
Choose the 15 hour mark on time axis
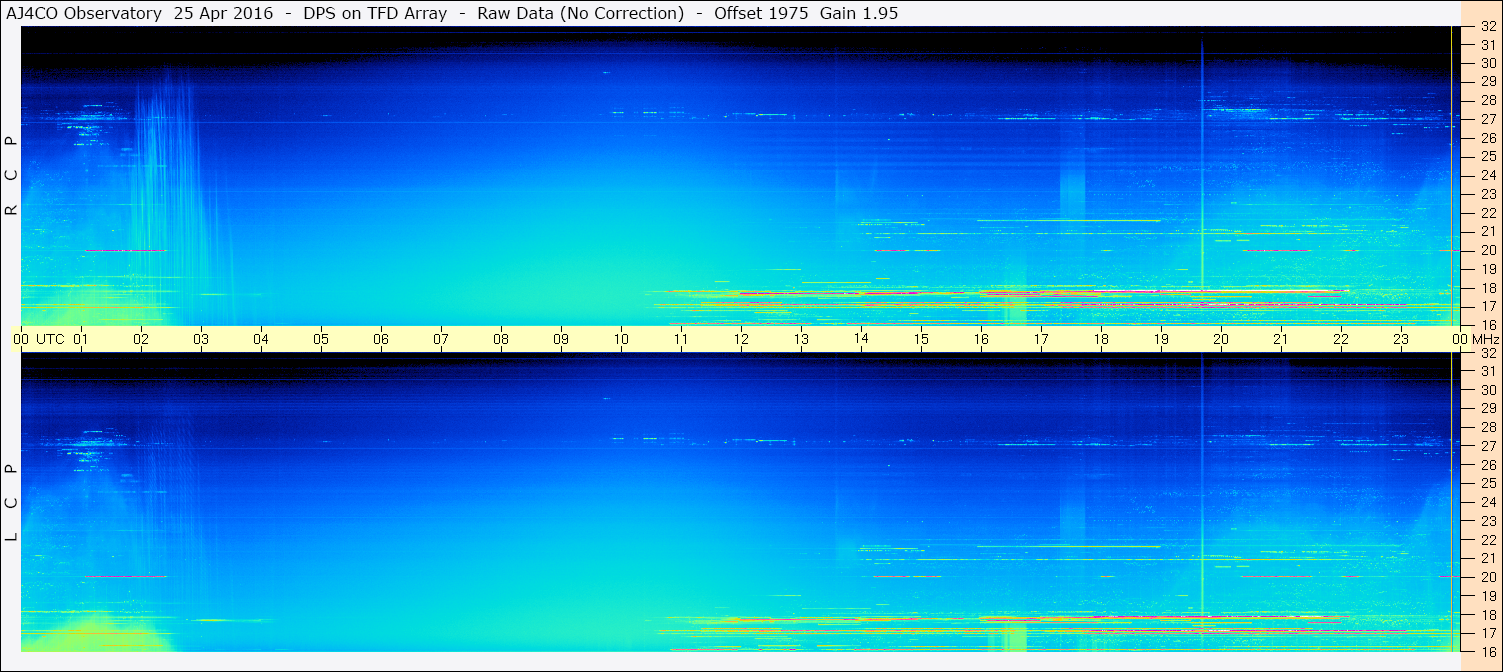(921, 339)
